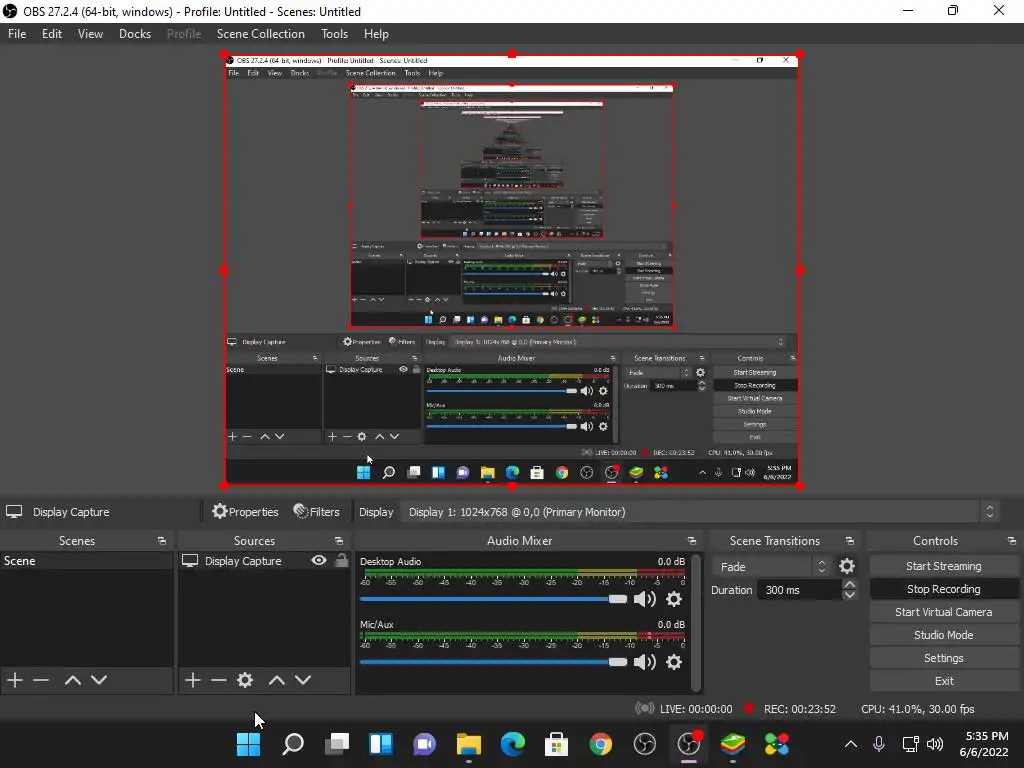
Task: Open taskbar Search
Action: (293, 744)
